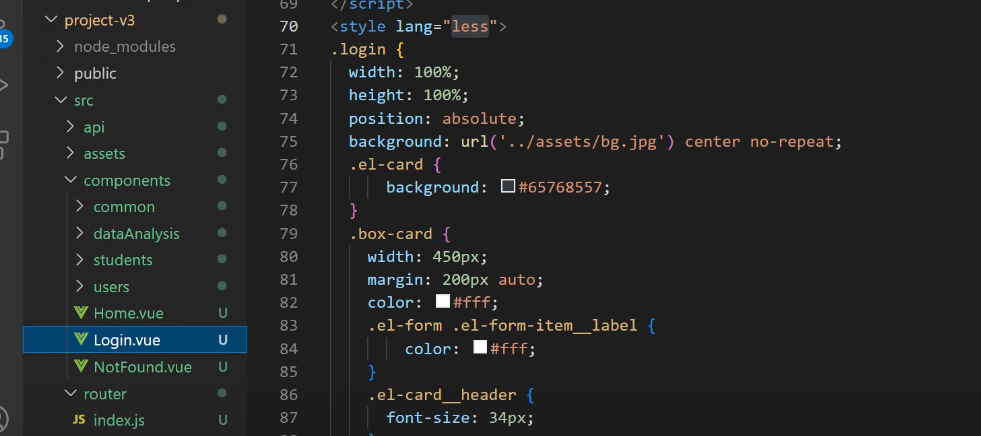This screenshot has height=436, width=981.
Task: Expand the students folder chevron
Action: pyautogui.click(x=79, y=260)
